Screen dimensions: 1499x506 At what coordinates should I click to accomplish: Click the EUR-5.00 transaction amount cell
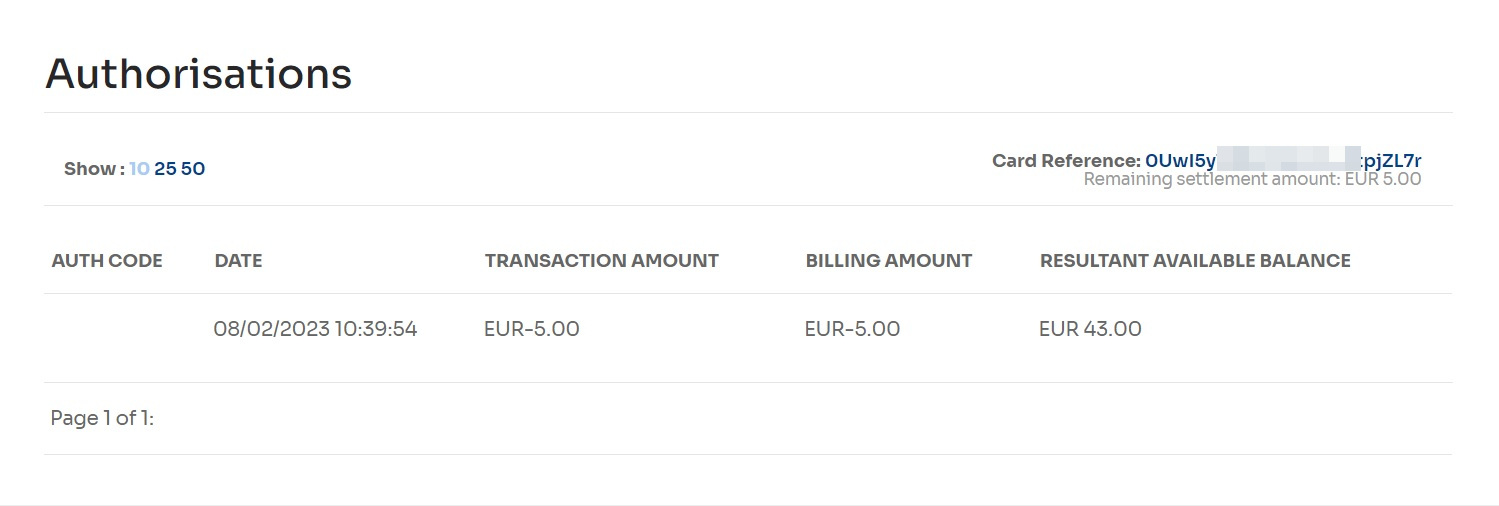[x=532, y=329]
